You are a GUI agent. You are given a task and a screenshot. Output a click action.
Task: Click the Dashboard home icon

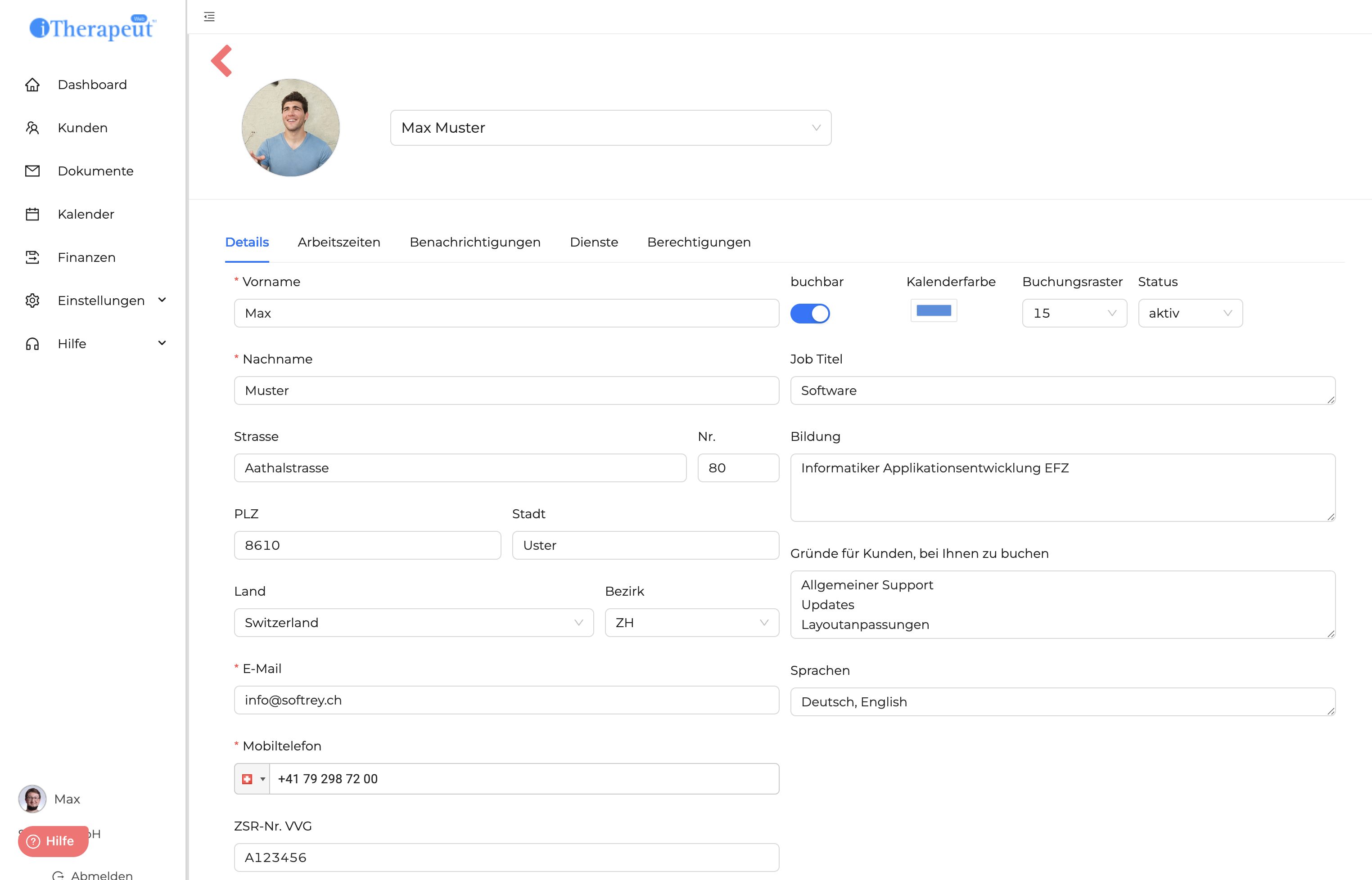(32, 85)
